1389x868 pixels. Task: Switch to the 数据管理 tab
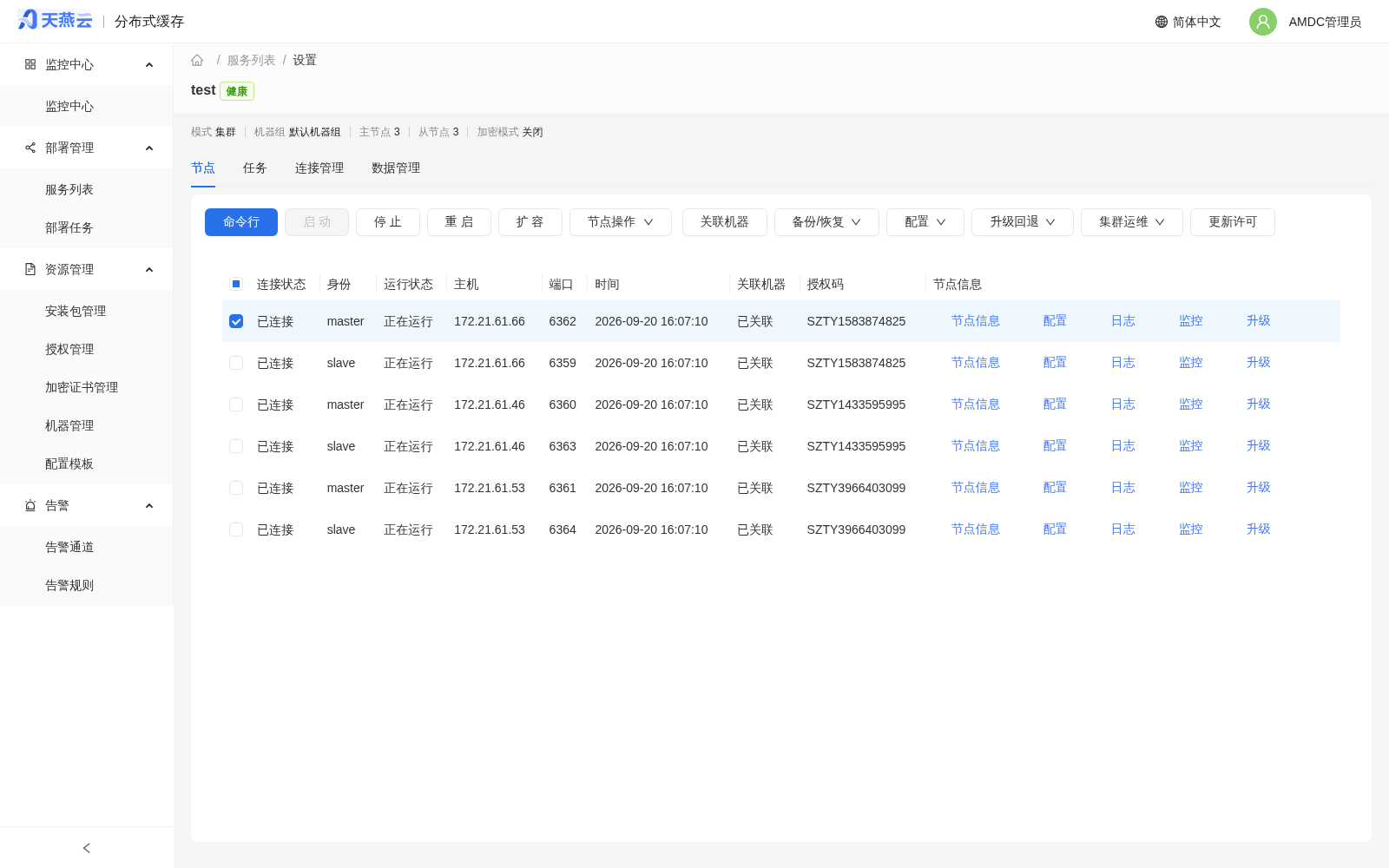pyautogui.click(x=396, y=168)
